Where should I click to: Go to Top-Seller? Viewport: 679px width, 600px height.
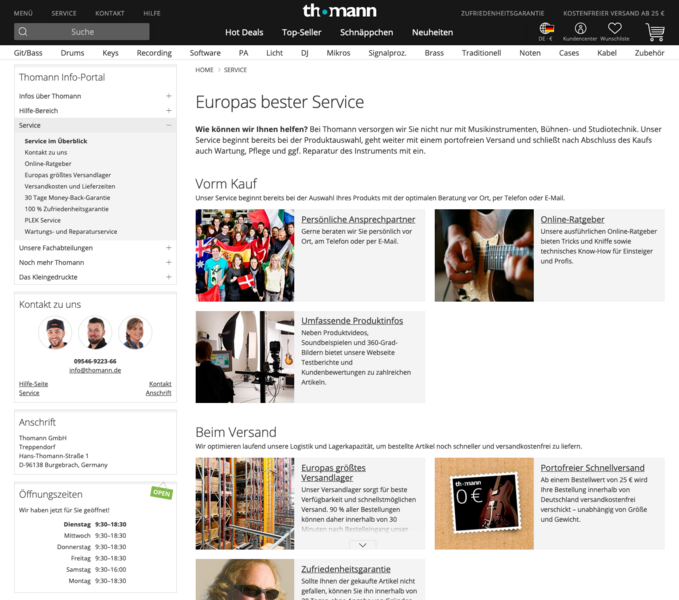point(301,32)
